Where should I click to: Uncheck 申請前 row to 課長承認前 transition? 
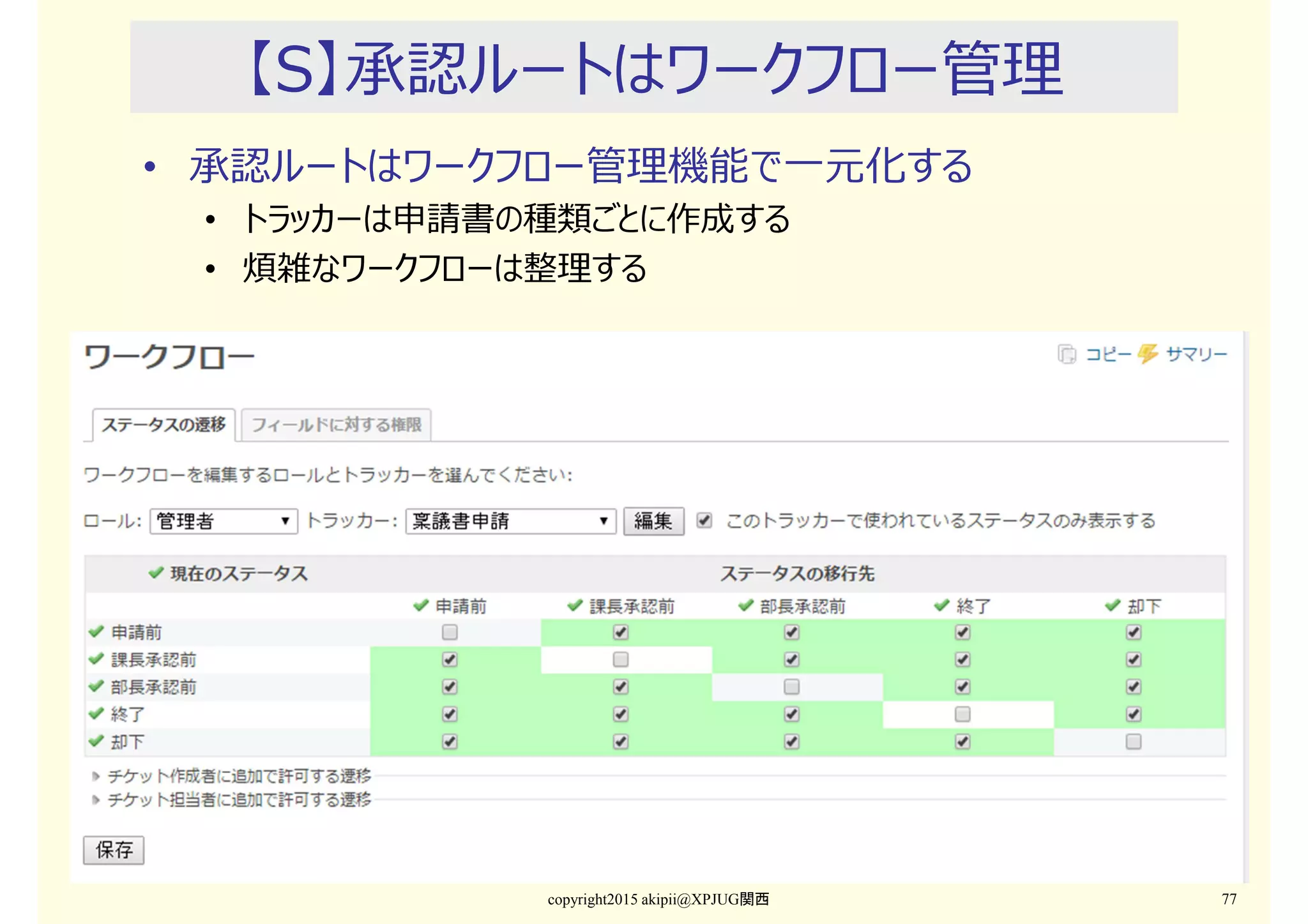point(621,632)
